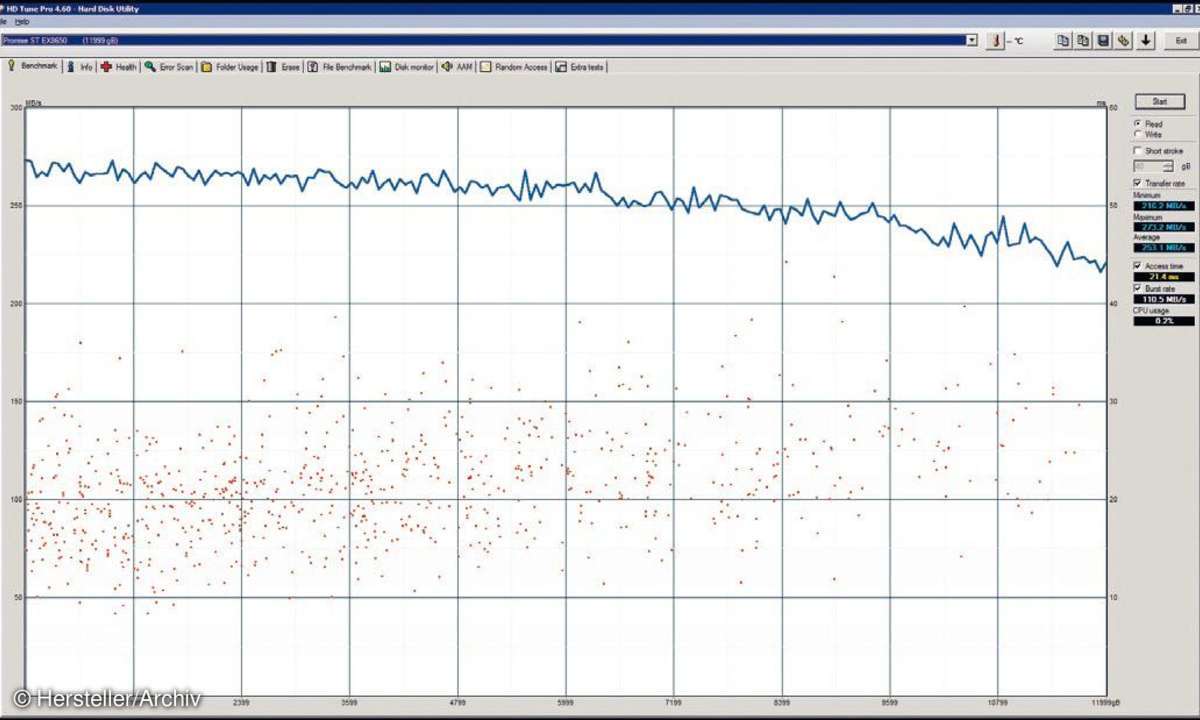The height and width of the screenshot is (720, 1200).
Task: Click the 21.4 ms access time value
Action: pos(1164,277)
